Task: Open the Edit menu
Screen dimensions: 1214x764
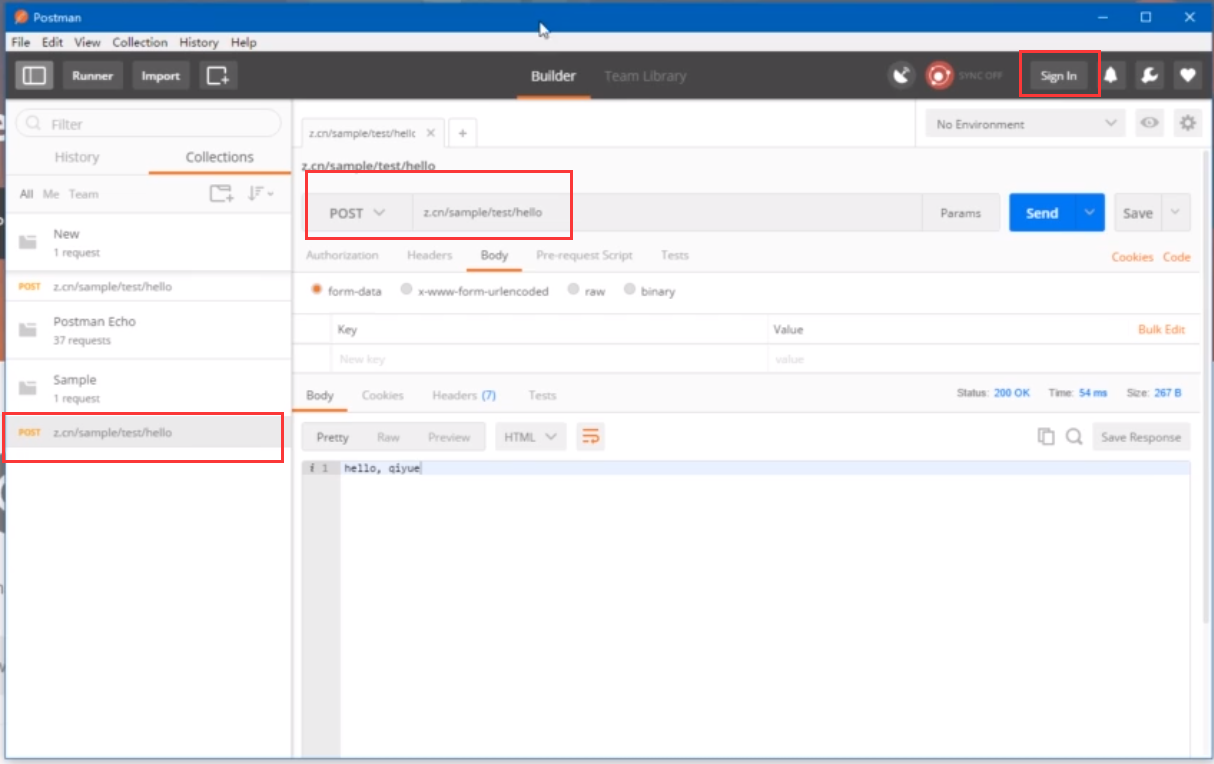Action: point(52,42)
